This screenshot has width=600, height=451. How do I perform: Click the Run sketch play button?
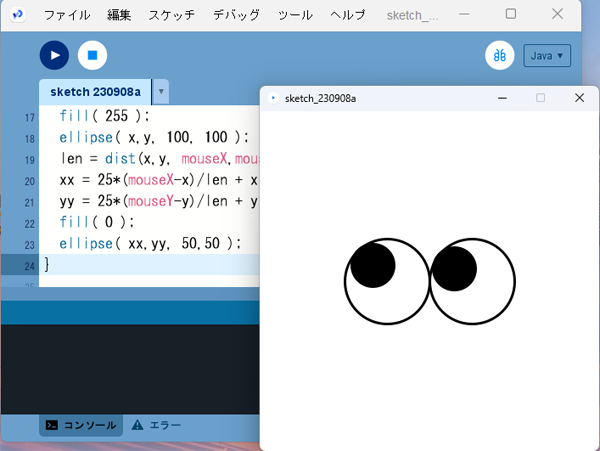pyautogui.click(x=54, y=55)
